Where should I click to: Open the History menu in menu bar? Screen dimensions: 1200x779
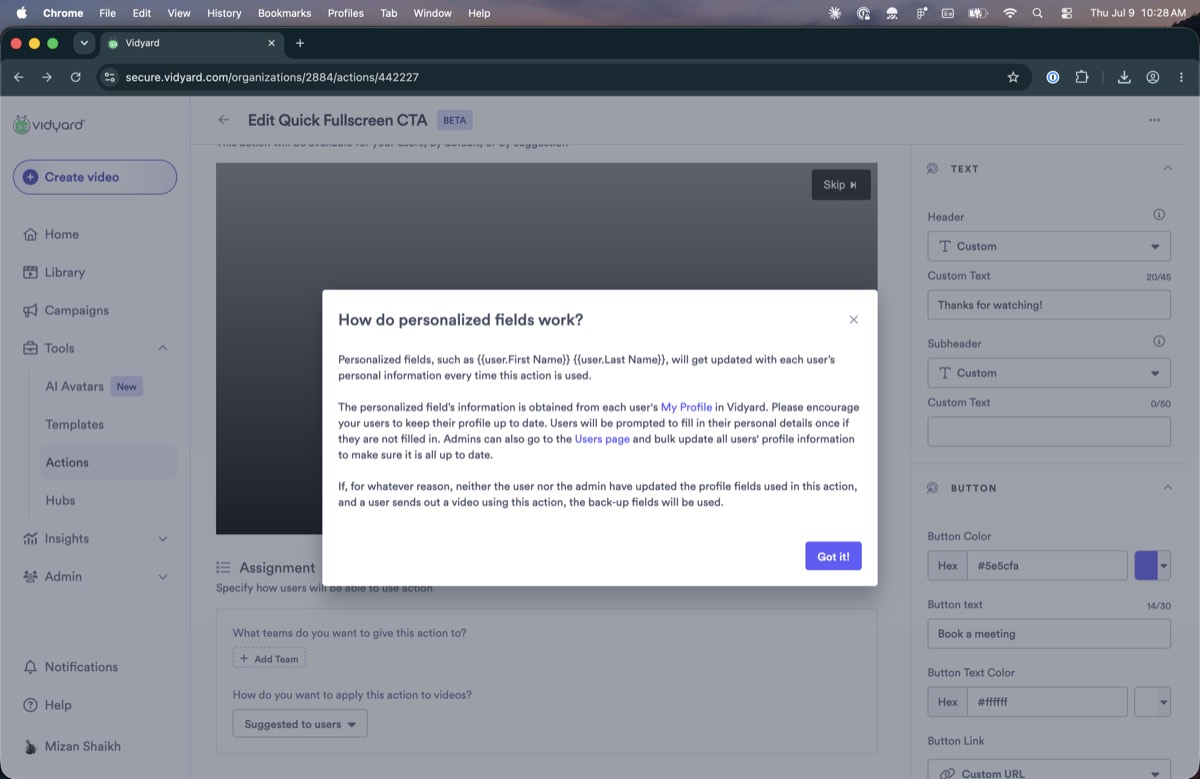tap(224, 13)
